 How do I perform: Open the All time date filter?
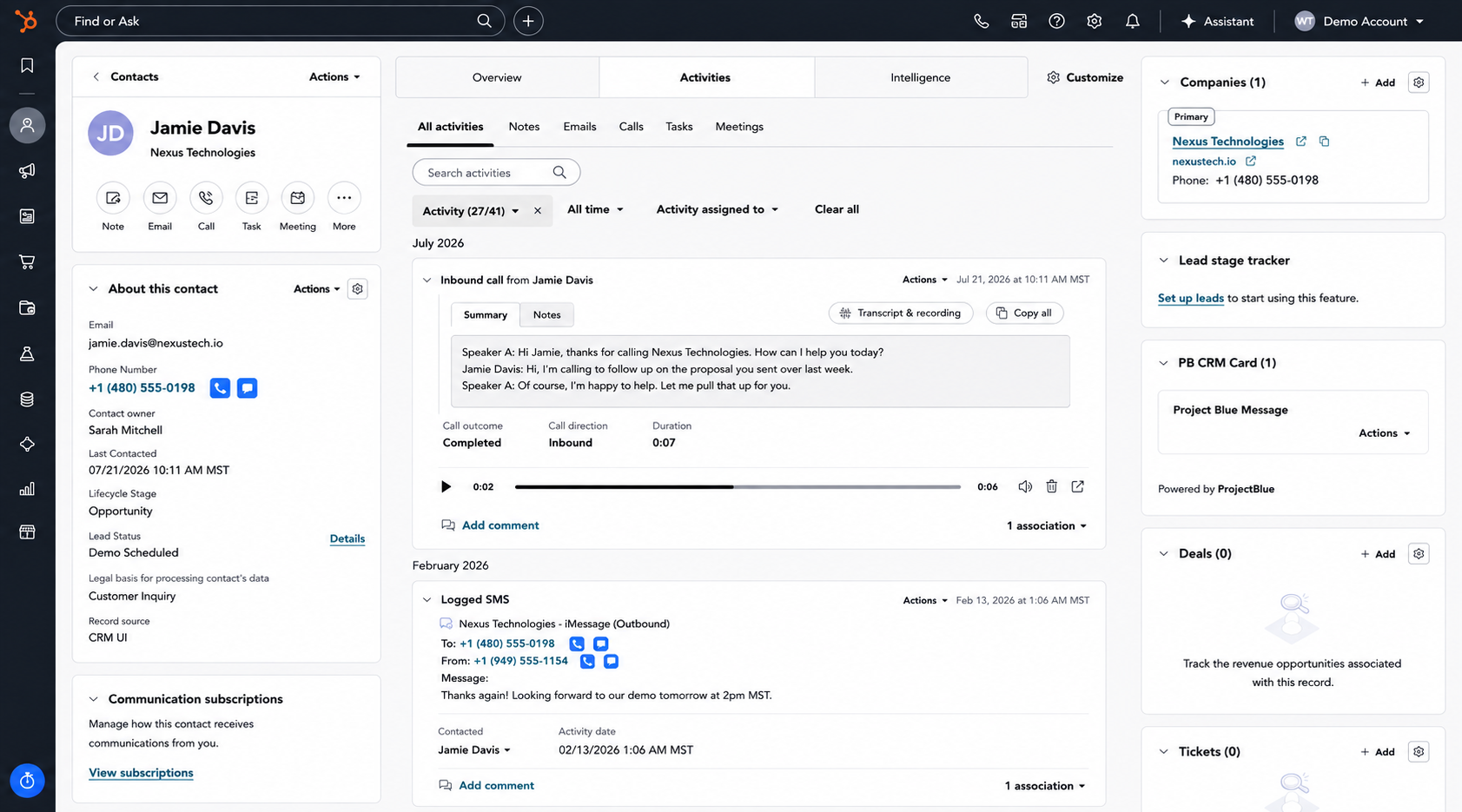595,209
